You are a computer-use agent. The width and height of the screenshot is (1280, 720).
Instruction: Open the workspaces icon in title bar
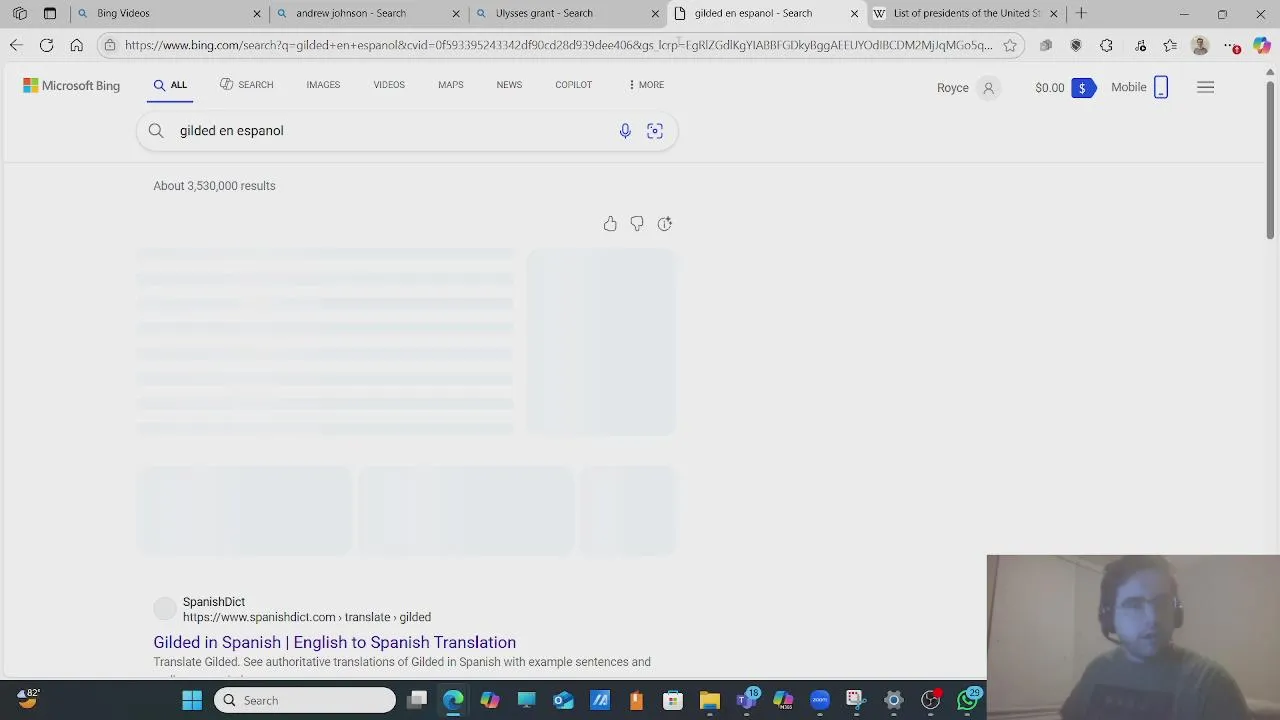(20, 13)
